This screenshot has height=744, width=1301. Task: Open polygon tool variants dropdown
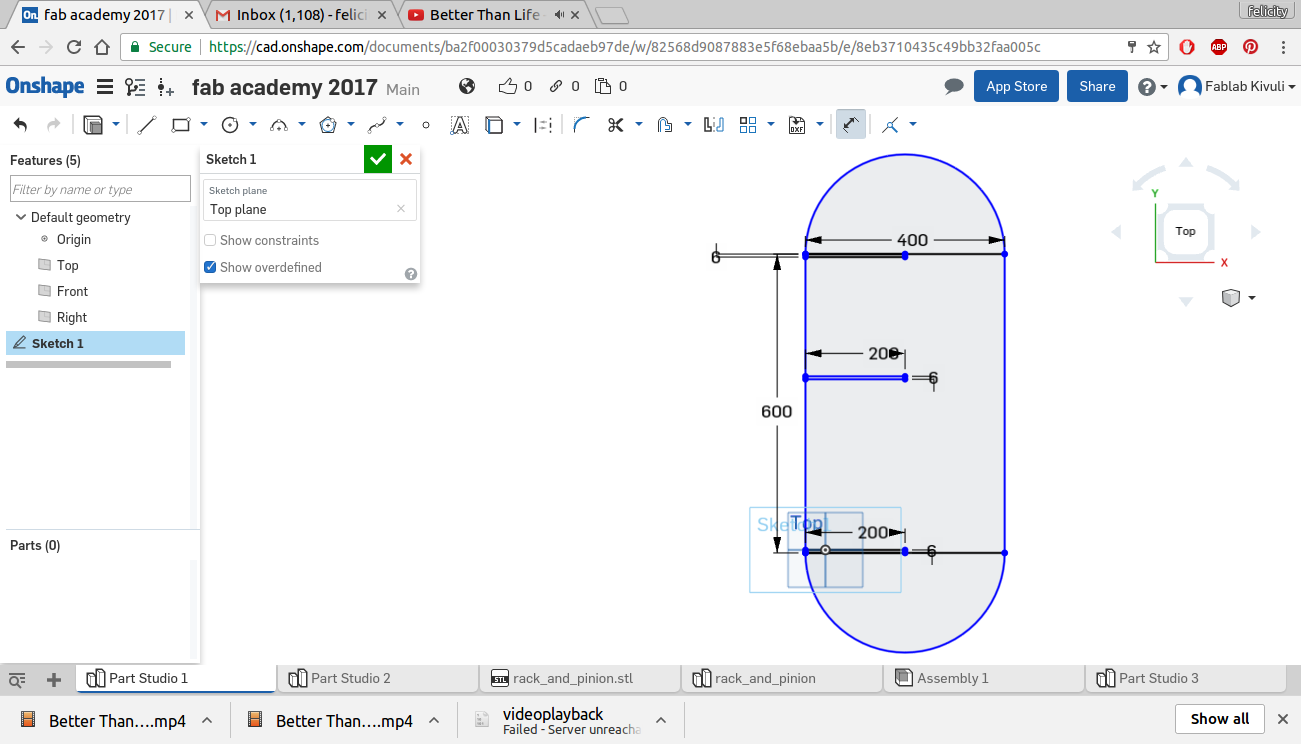351,125
